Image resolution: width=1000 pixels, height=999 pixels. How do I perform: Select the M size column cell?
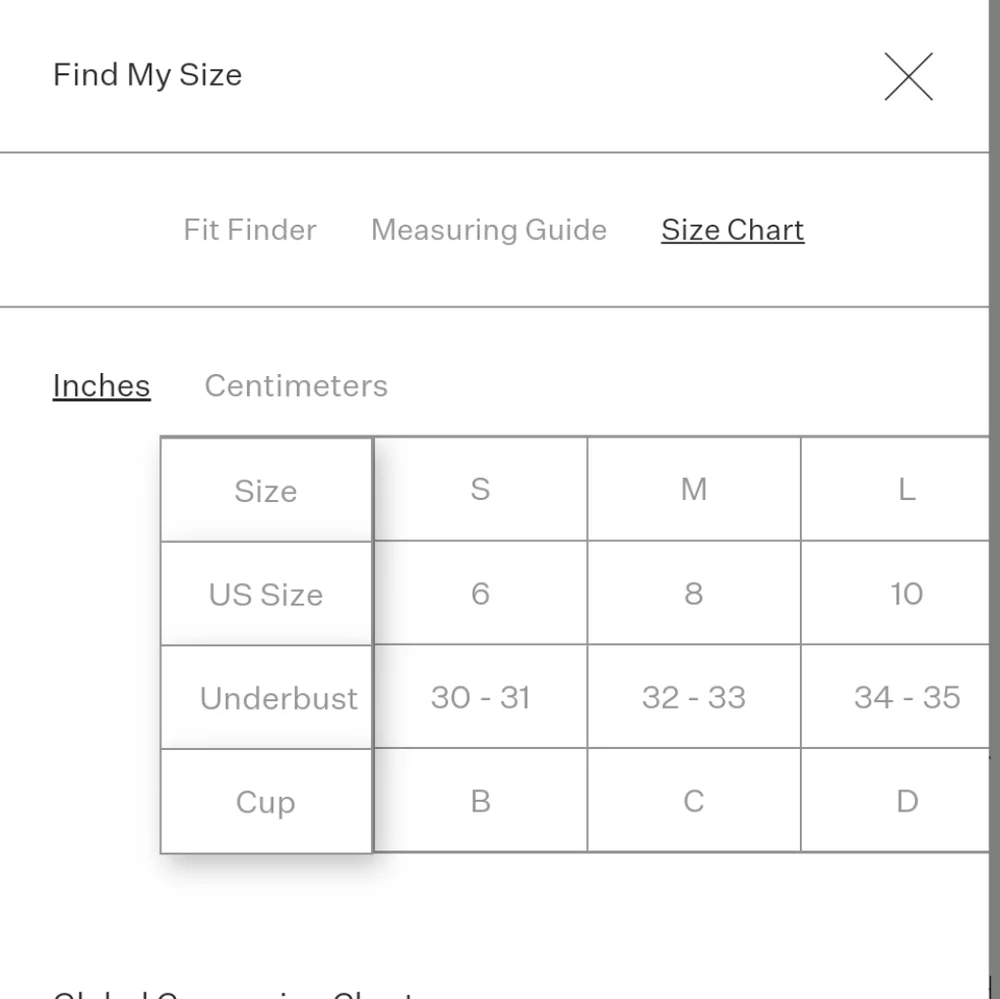[x=694, y=489]
